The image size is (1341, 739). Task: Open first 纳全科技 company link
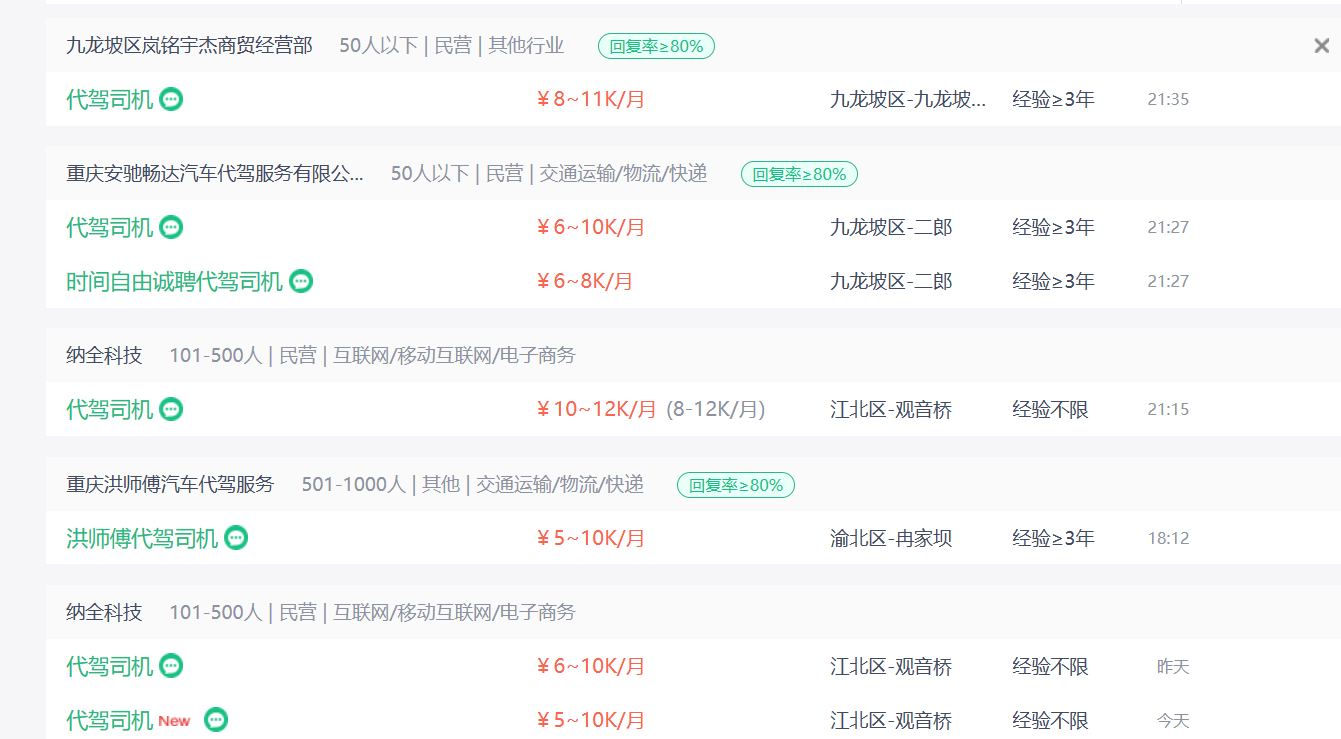(104, 356)
